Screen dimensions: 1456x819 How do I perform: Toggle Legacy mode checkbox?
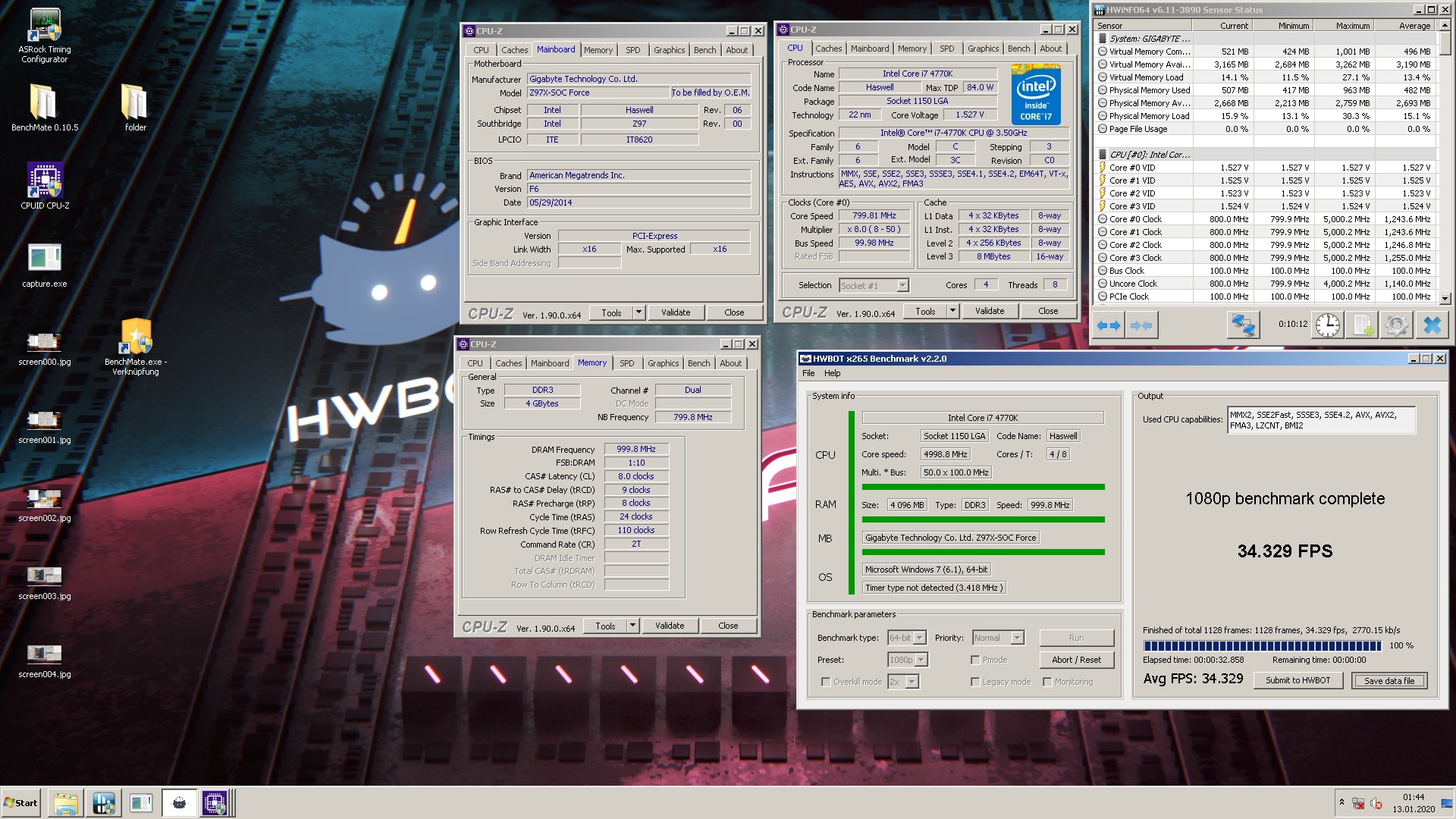click(975, 682)
